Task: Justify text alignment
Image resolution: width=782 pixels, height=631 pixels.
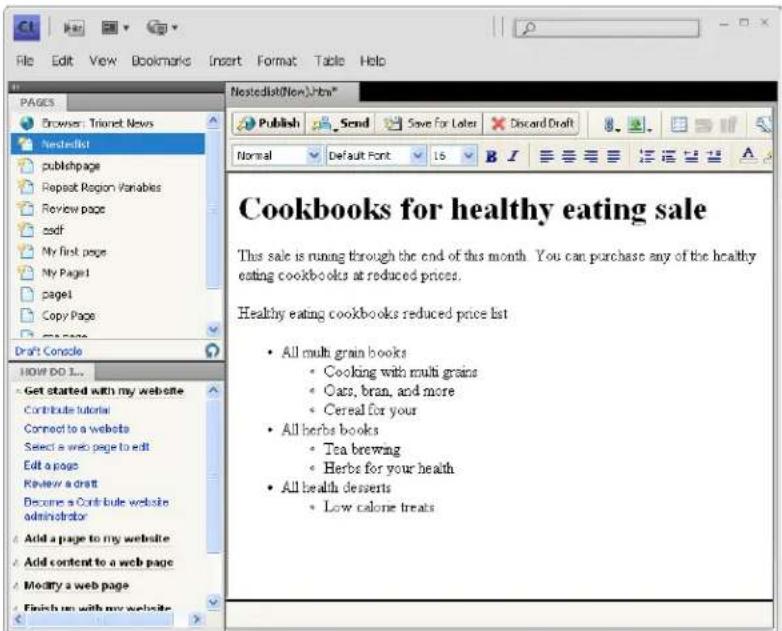Action: pos(613,156)
